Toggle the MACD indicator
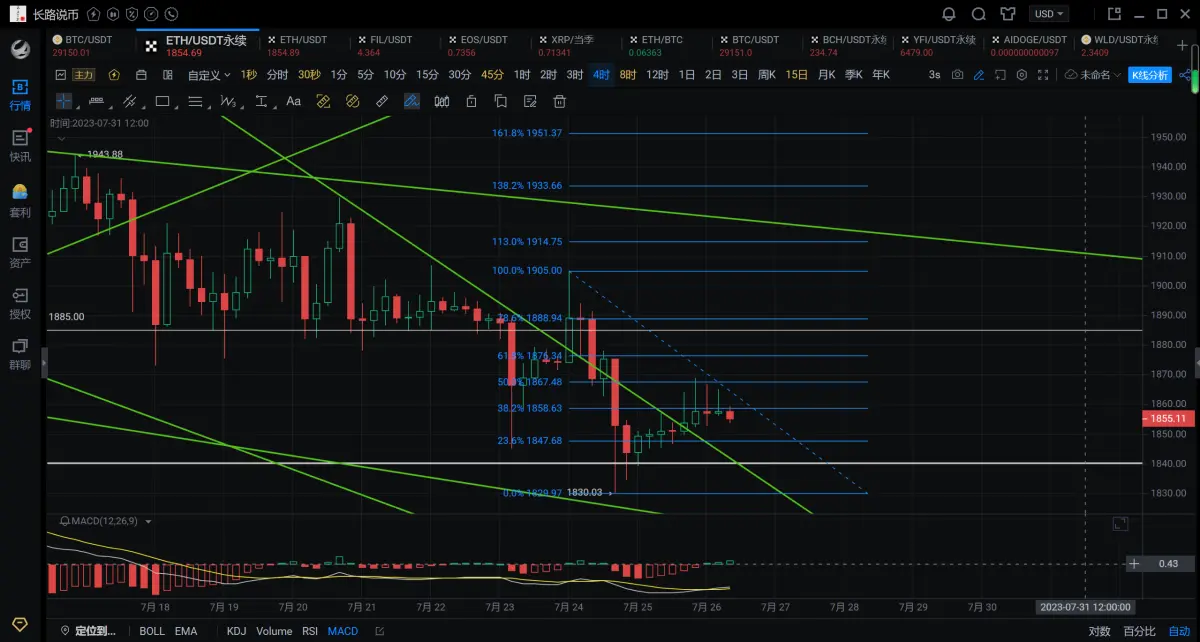Image resolution: width=1200 pixels, height=642 pixels. [343, 631]
